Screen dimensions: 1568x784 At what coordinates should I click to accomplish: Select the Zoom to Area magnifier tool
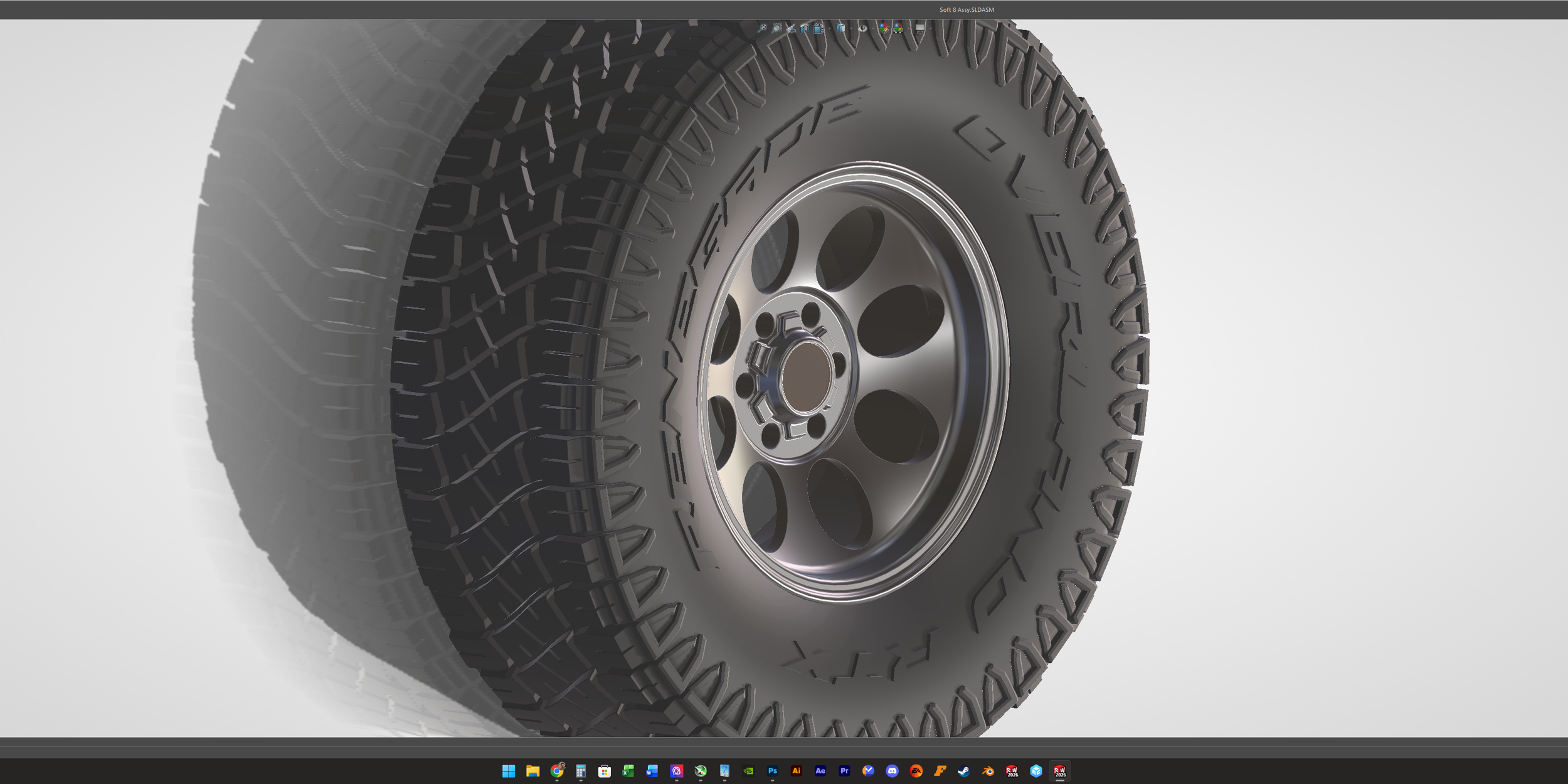pyautogui.click(x=777, y=28)
